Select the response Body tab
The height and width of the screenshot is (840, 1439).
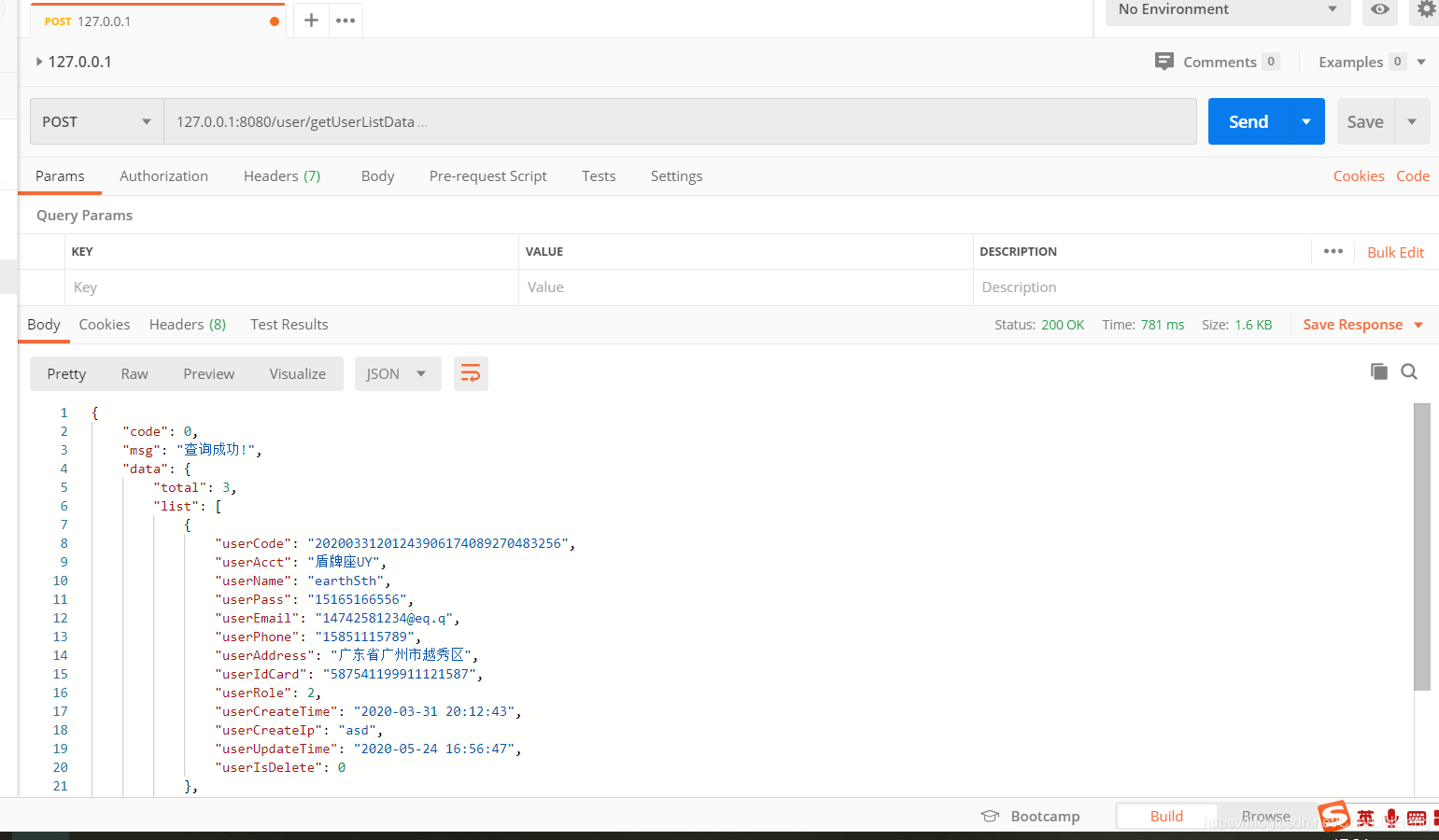pyautogui.click(x=44, y=324)
